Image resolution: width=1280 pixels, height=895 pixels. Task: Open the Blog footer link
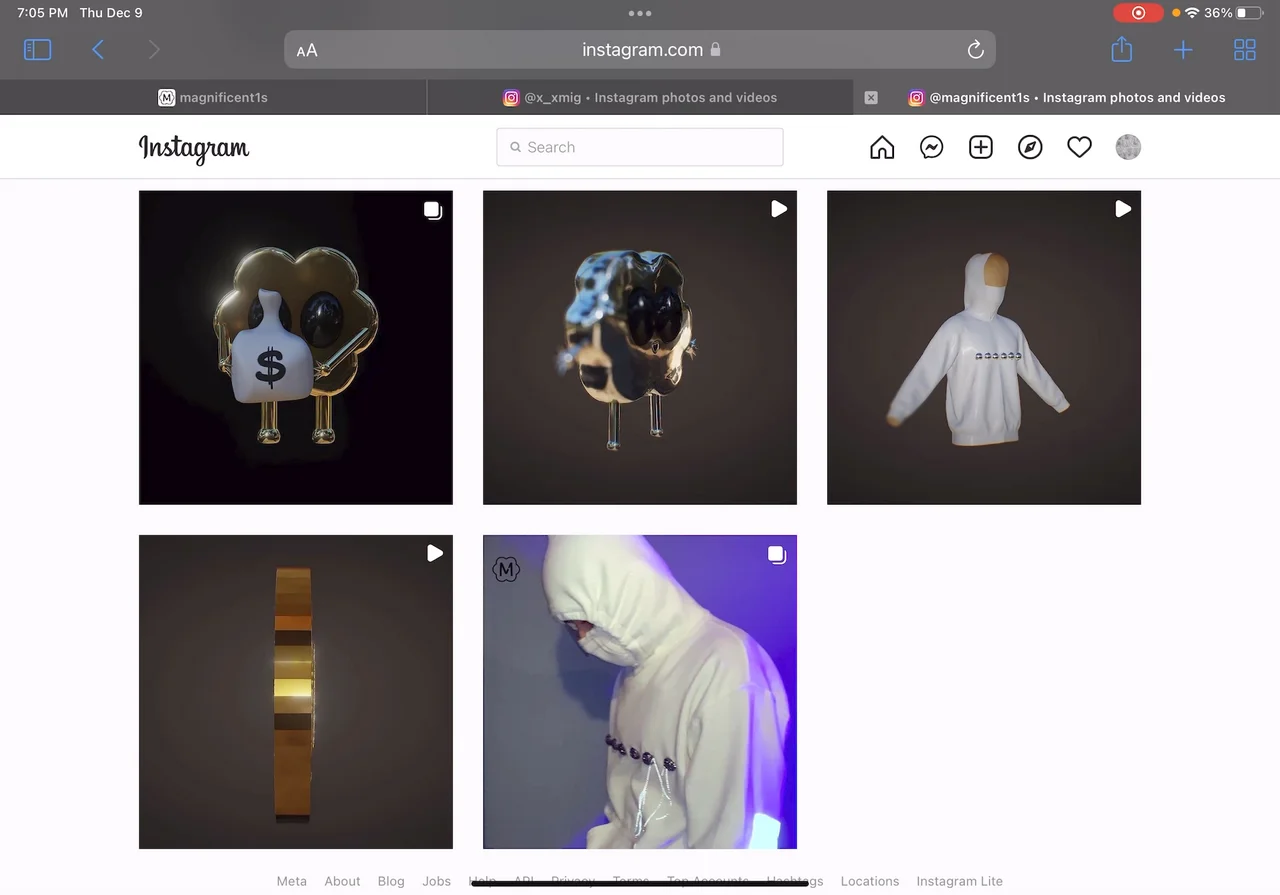point(391,881)
